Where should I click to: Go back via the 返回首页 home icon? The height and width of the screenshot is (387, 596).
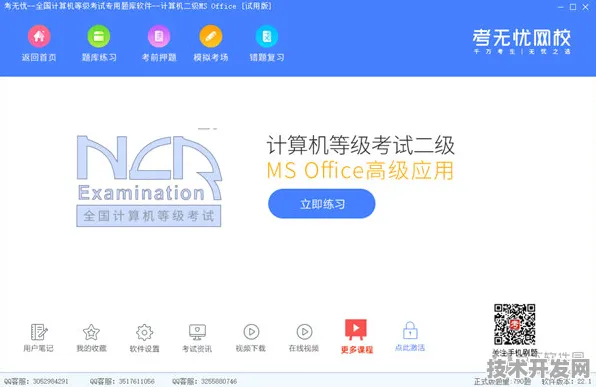(x=39, y=37)
